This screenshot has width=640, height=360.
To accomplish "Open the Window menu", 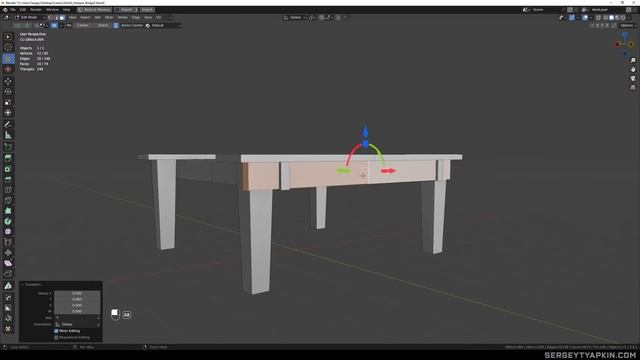I will tap(52, 9).
